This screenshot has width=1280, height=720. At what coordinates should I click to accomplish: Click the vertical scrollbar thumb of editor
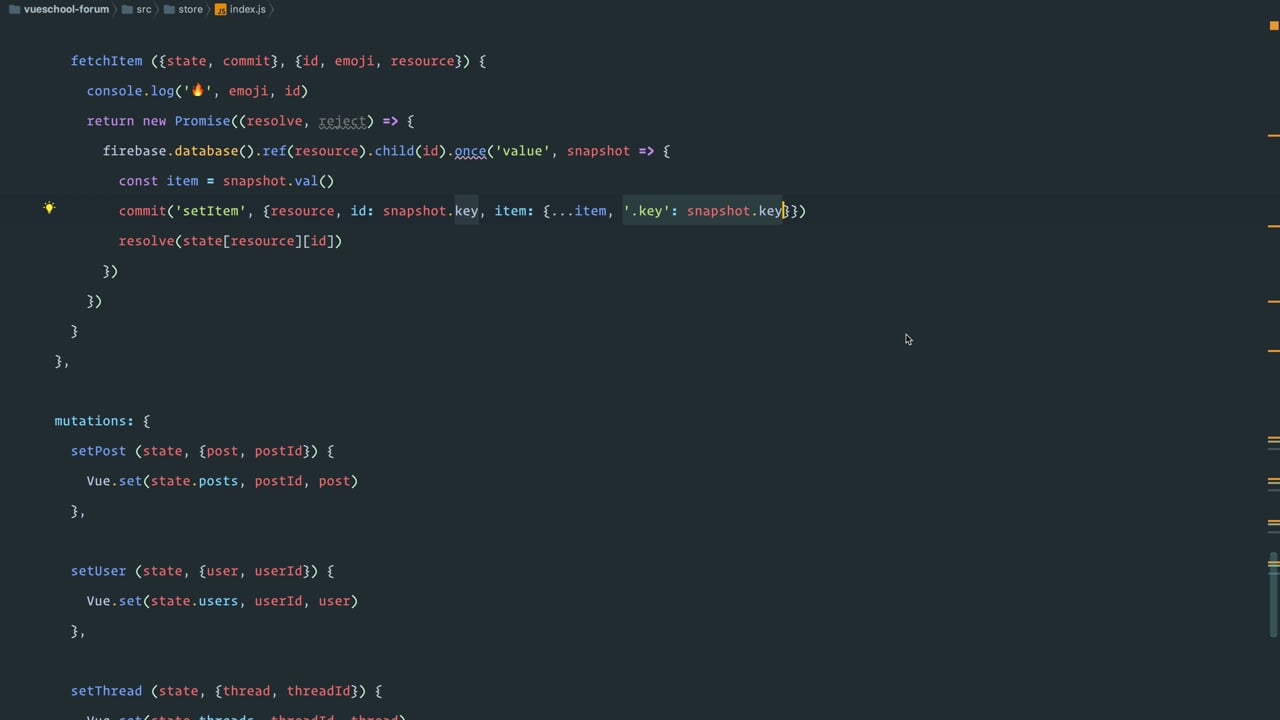(1274, 594)
